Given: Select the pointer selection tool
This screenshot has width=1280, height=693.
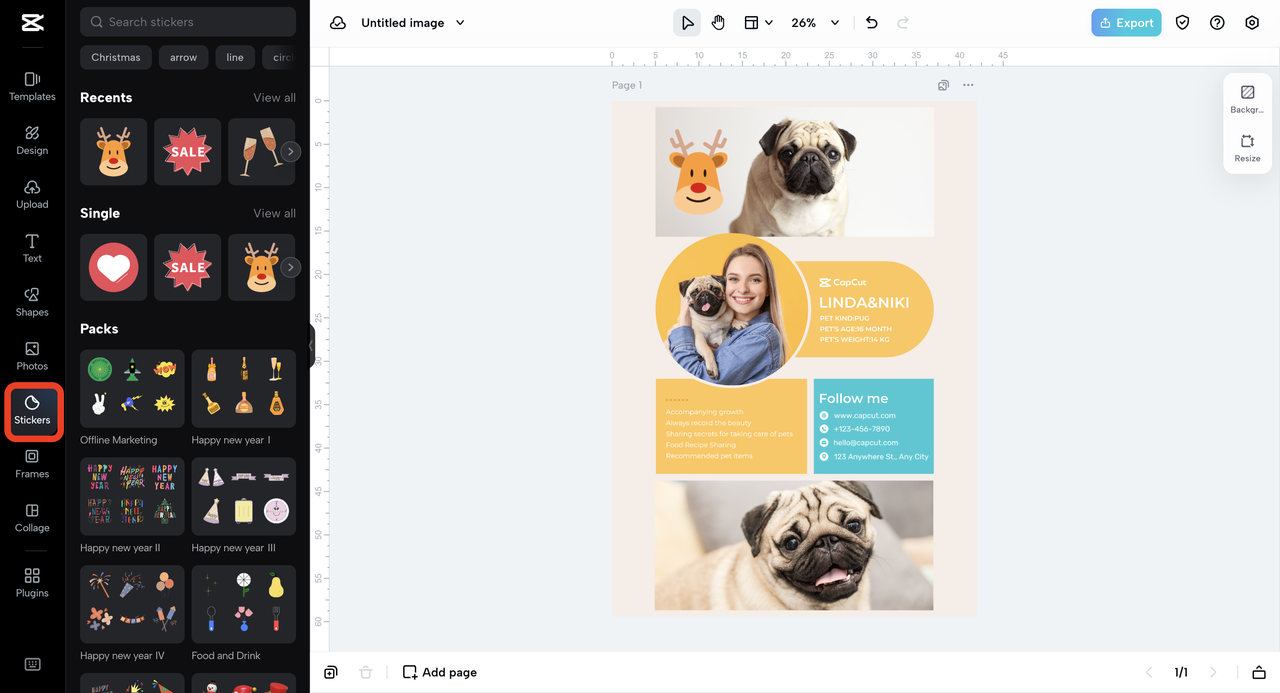Looking at the screenshot, I should tap(687, 23).
